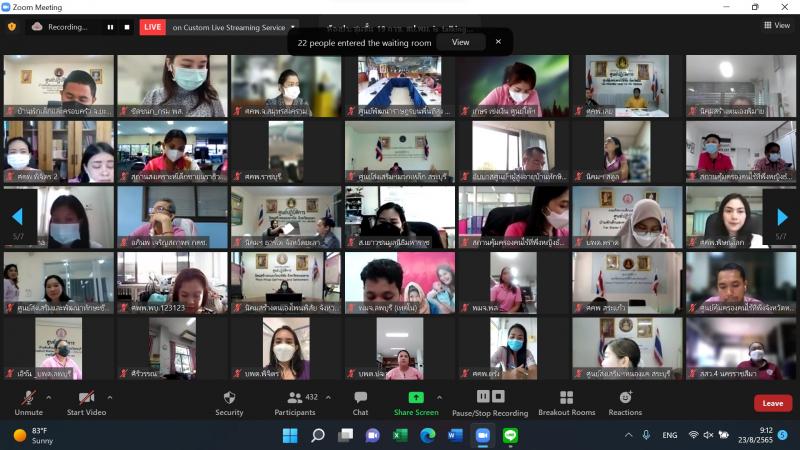Viewport: 800px width, 450px height.
Task: Click View in the waiting room notification
Action: (x=460, y=42)
